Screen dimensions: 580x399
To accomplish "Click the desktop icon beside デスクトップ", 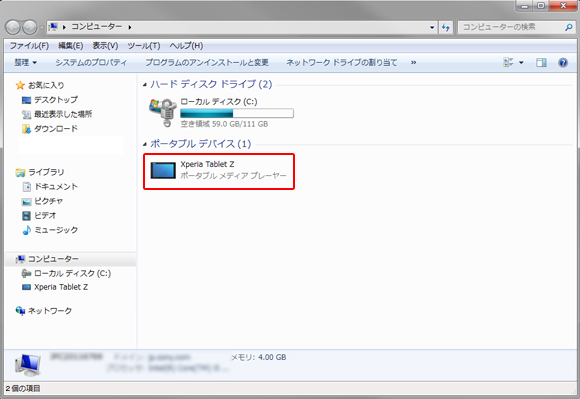I will coord(26,100).
